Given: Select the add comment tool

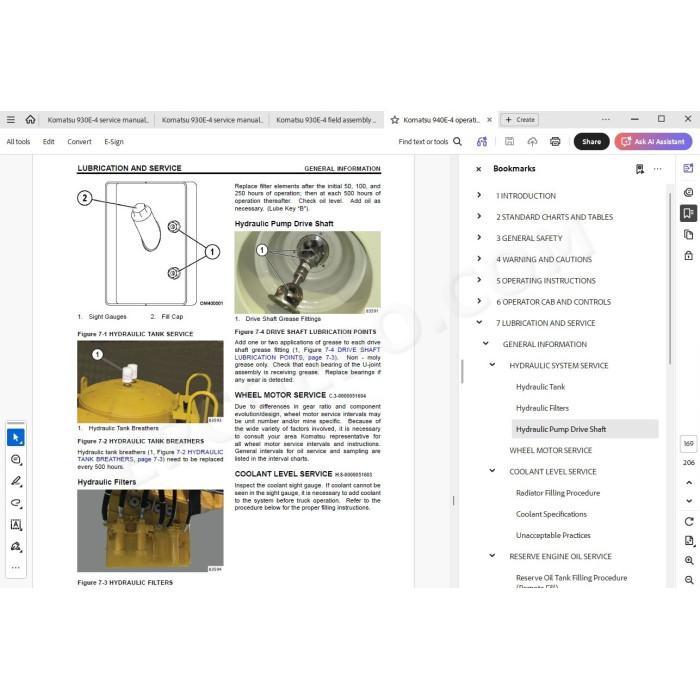Looking at the screenshot, I should click(16, 459).
